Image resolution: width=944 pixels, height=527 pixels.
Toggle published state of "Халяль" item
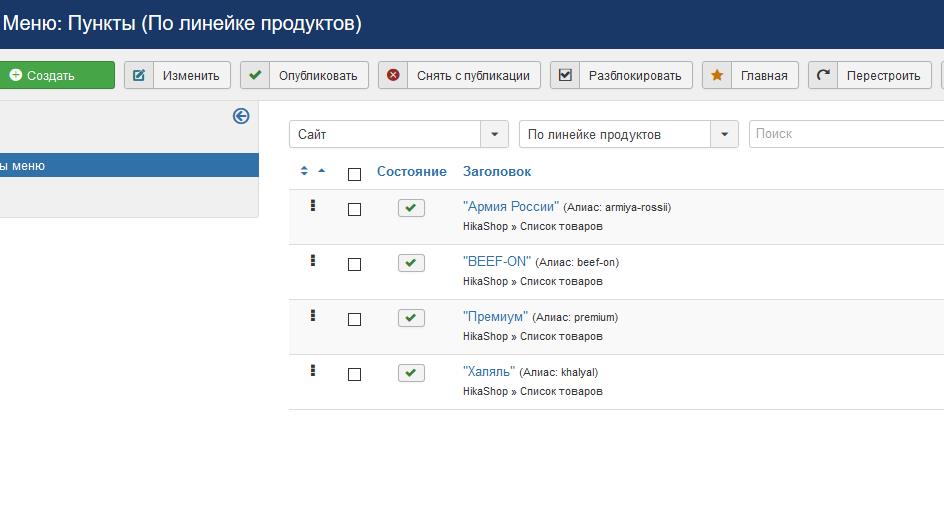411,373
